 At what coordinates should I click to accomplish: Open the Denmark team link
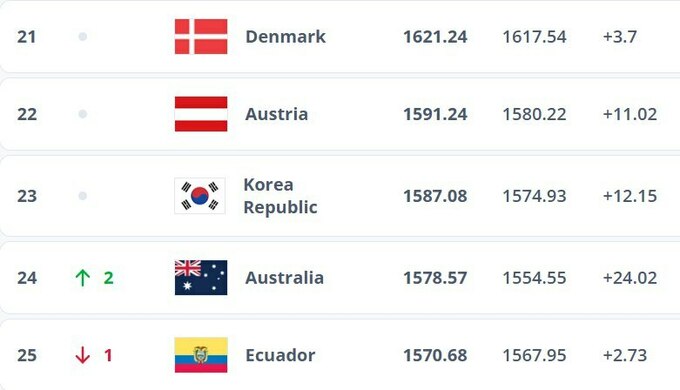285,36
